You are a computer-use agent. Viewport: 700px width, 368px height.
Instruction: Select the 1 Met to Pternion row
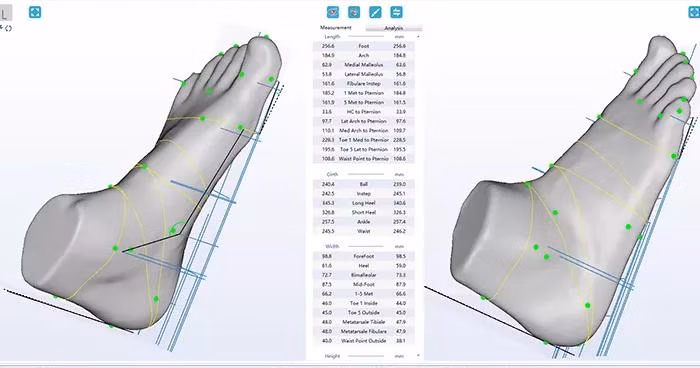click(363, 93)
